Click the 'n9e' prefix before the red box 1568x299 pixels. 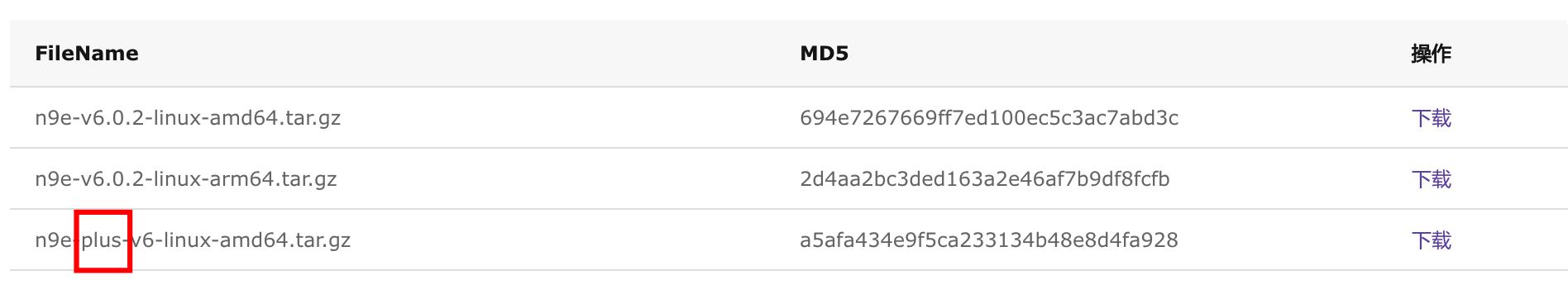53,241
